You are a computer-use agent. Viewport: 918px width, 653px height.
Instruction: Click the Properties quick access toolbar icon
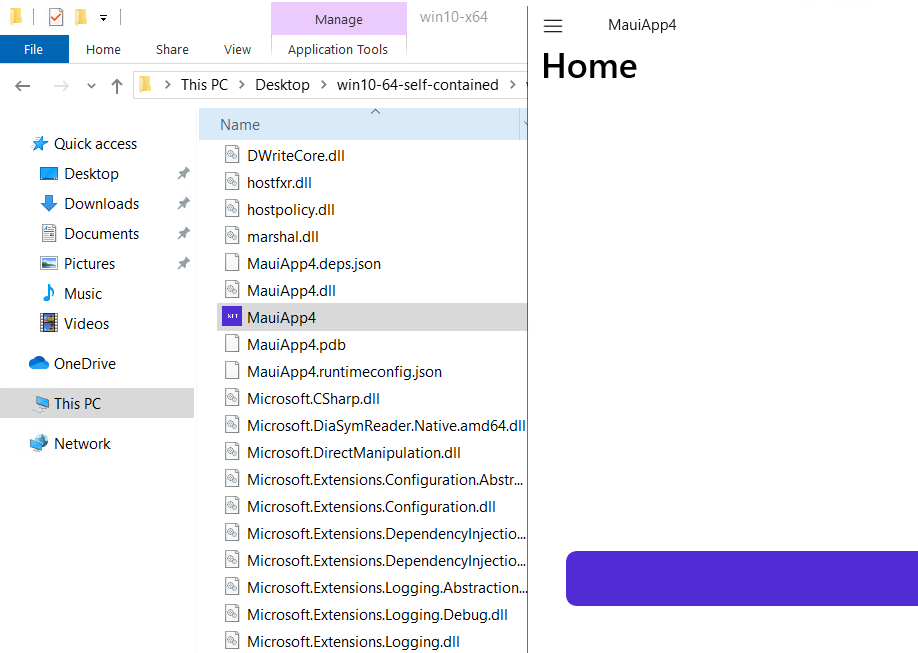[x=56, y=17]
